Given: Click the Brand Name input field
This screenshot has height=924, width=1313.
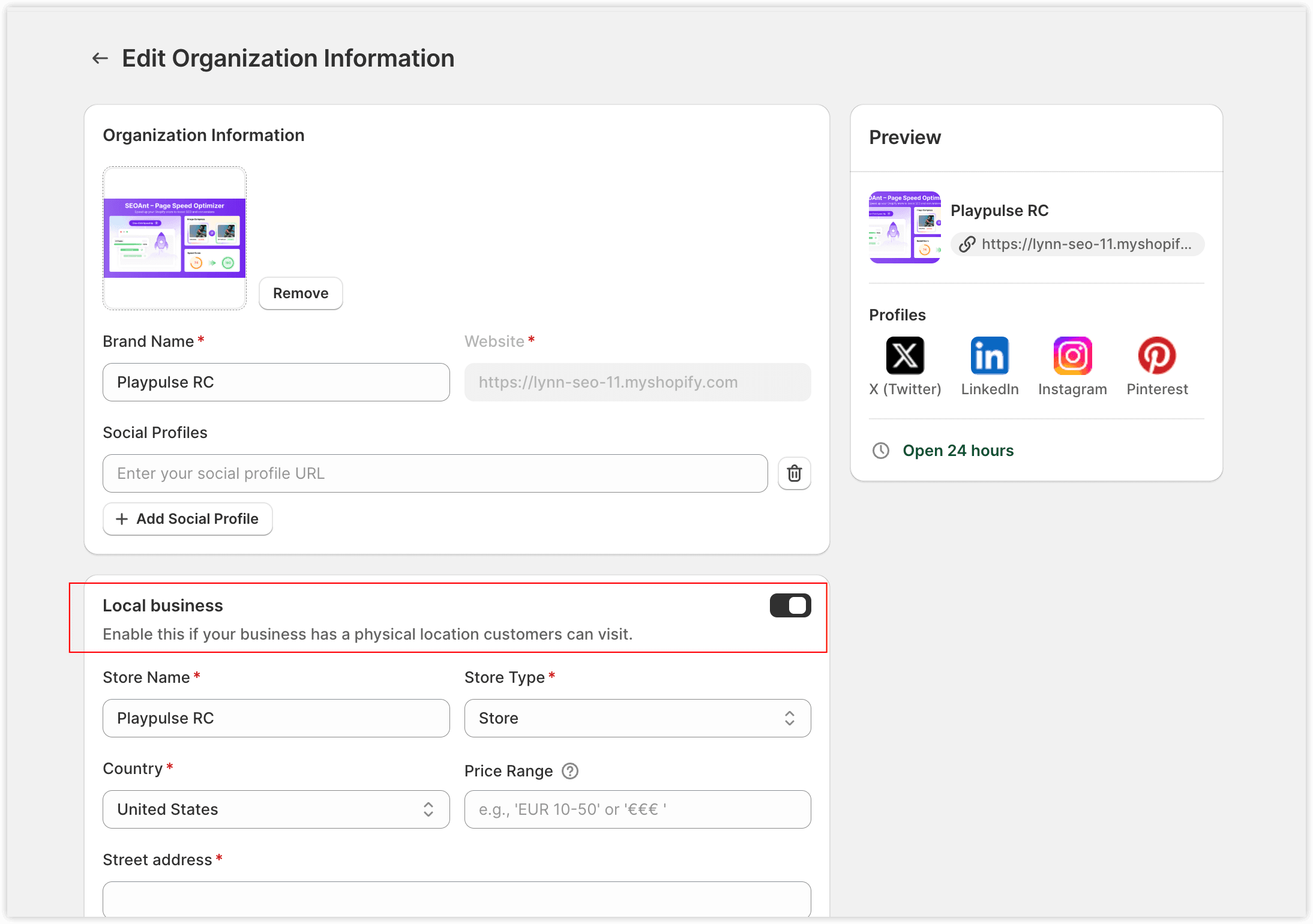Looking at the screenshot, I should 276,382.
